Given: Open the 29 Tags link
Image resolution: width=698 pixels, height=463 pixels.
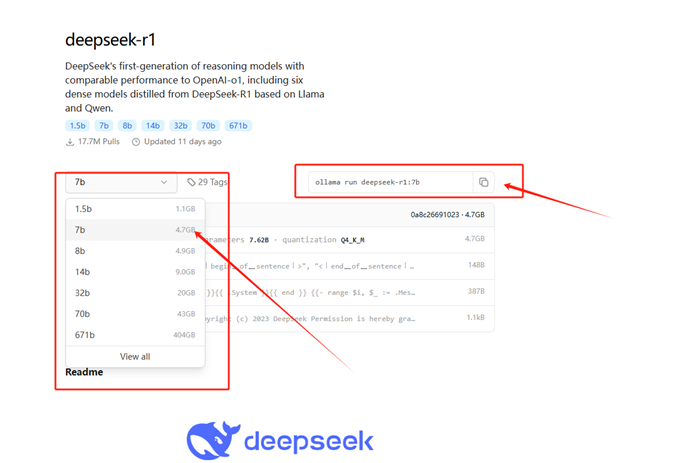Looking at the screenshot, I should point(207,182).
